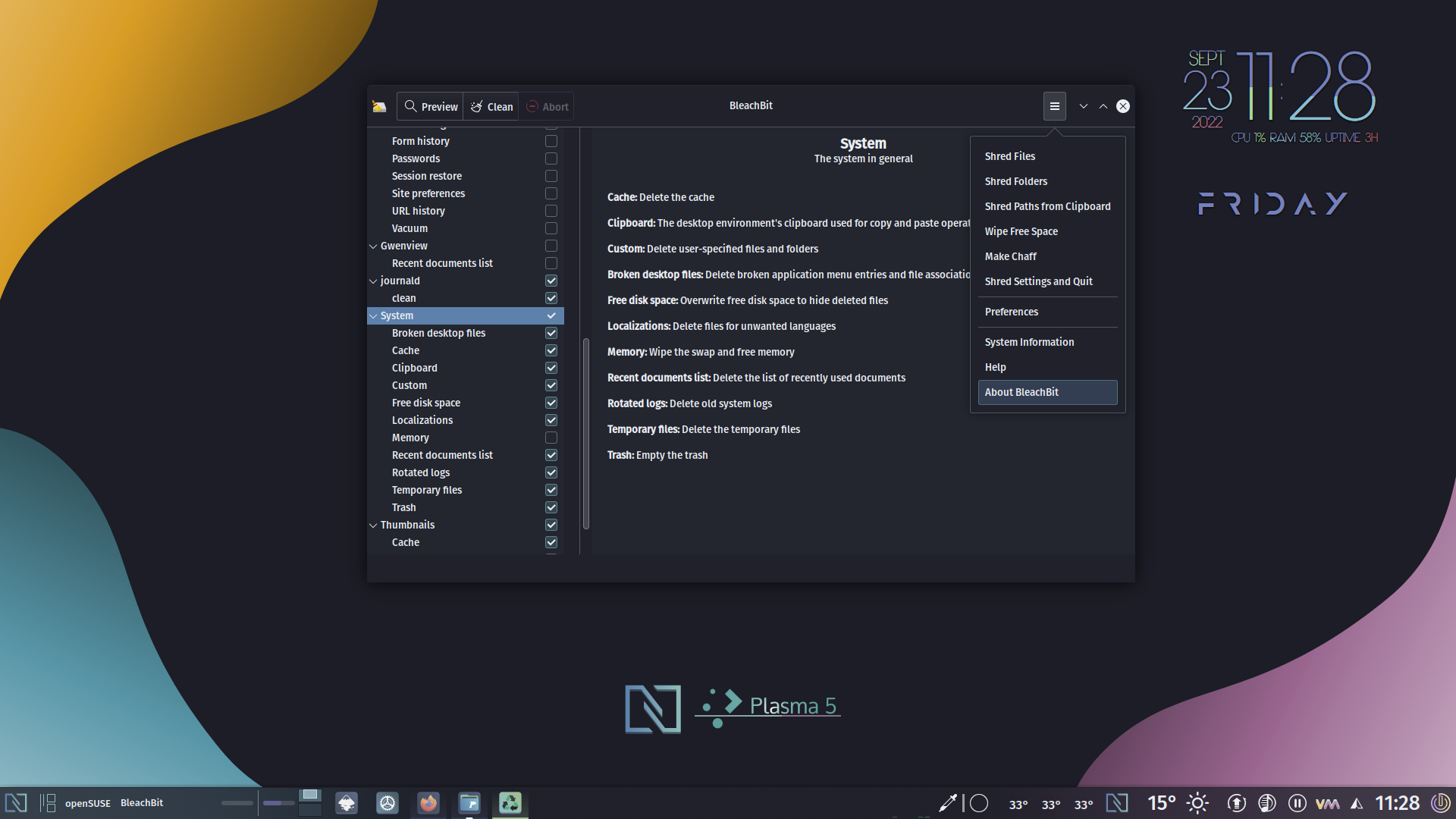Click the sun weather icon in the tray
Viewport: 1456px width, 819px height.
click(x=1197, y=803)
